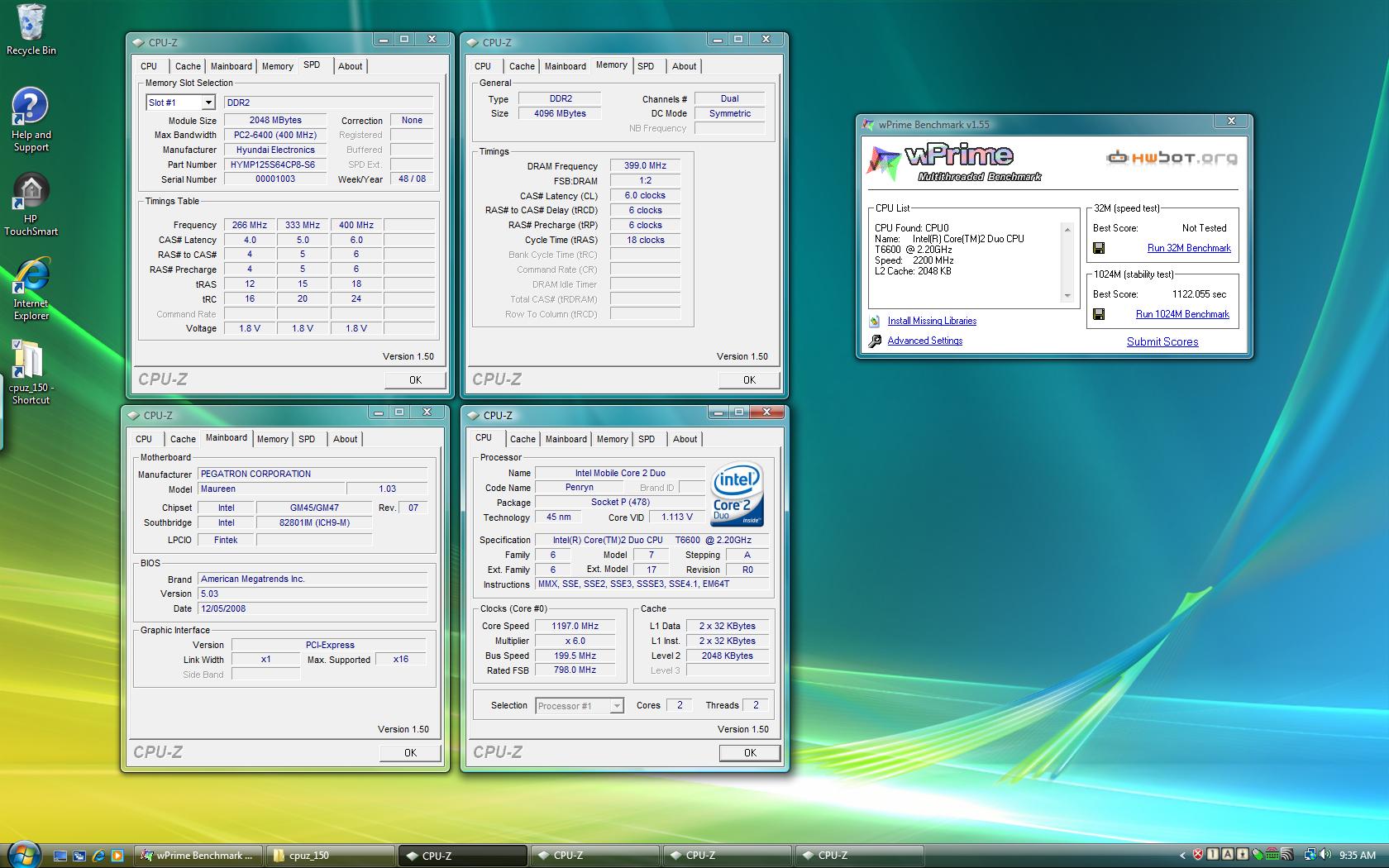The height and width of the screenshot is (868, 1389).
Task: Open Memory tab in Mainboard CPU-Z window
Action: pos(273,439)
